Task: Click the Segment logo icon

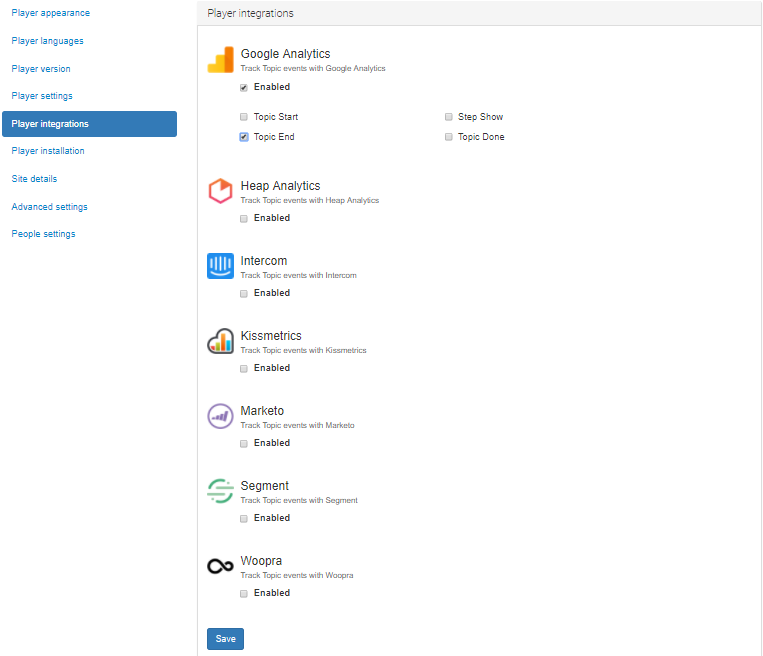Action: coord(220,491)
